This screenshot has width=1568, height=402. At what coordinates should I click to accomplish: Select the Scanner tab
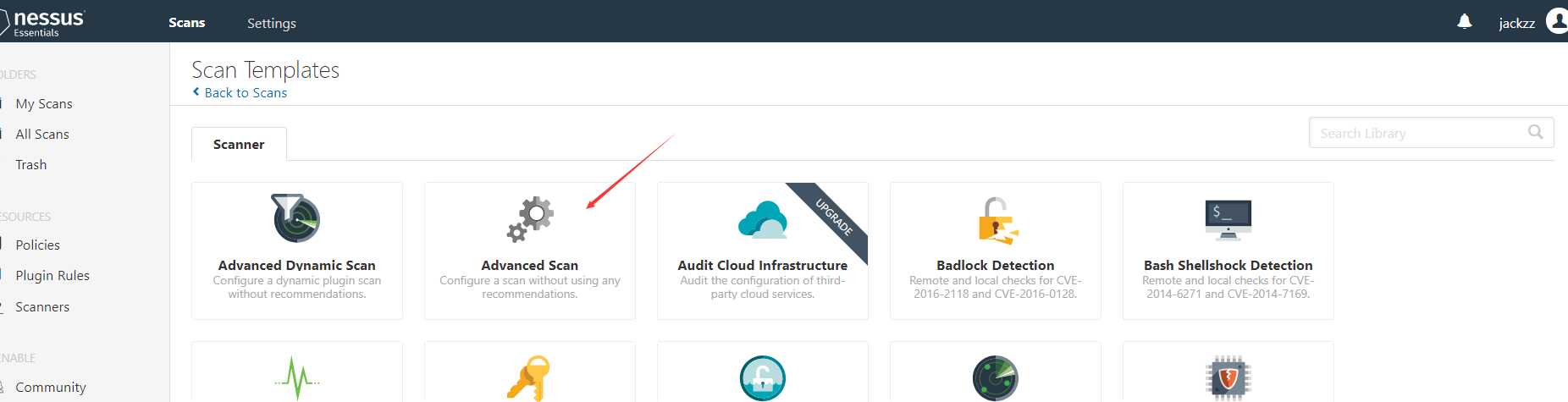pyautogui.click(x=239, y=144)
